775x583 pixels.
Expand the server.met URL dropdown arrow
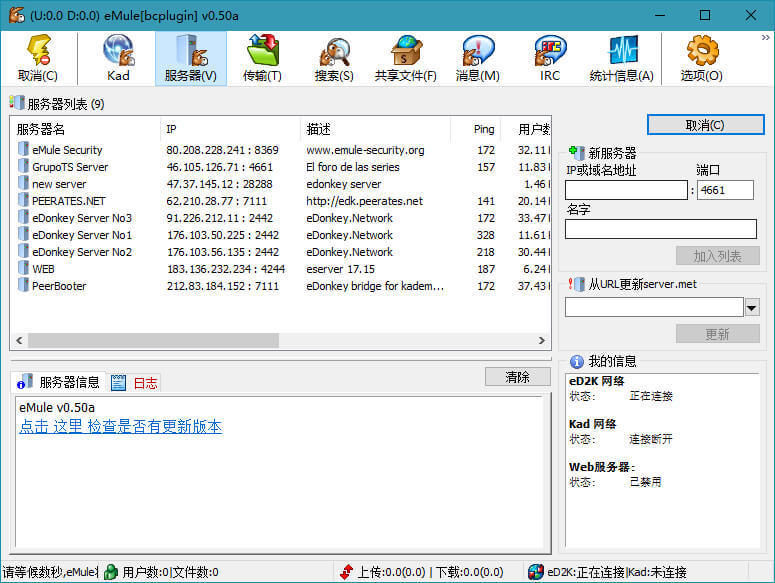click(752, 307)
